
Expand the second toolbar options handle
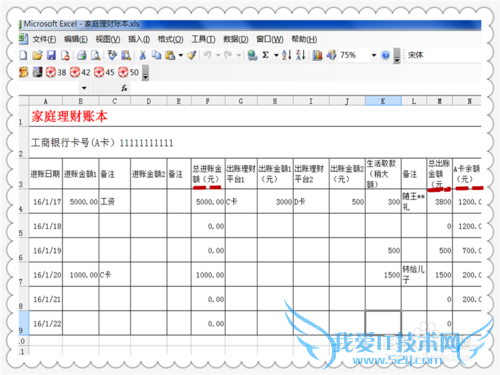146,73
